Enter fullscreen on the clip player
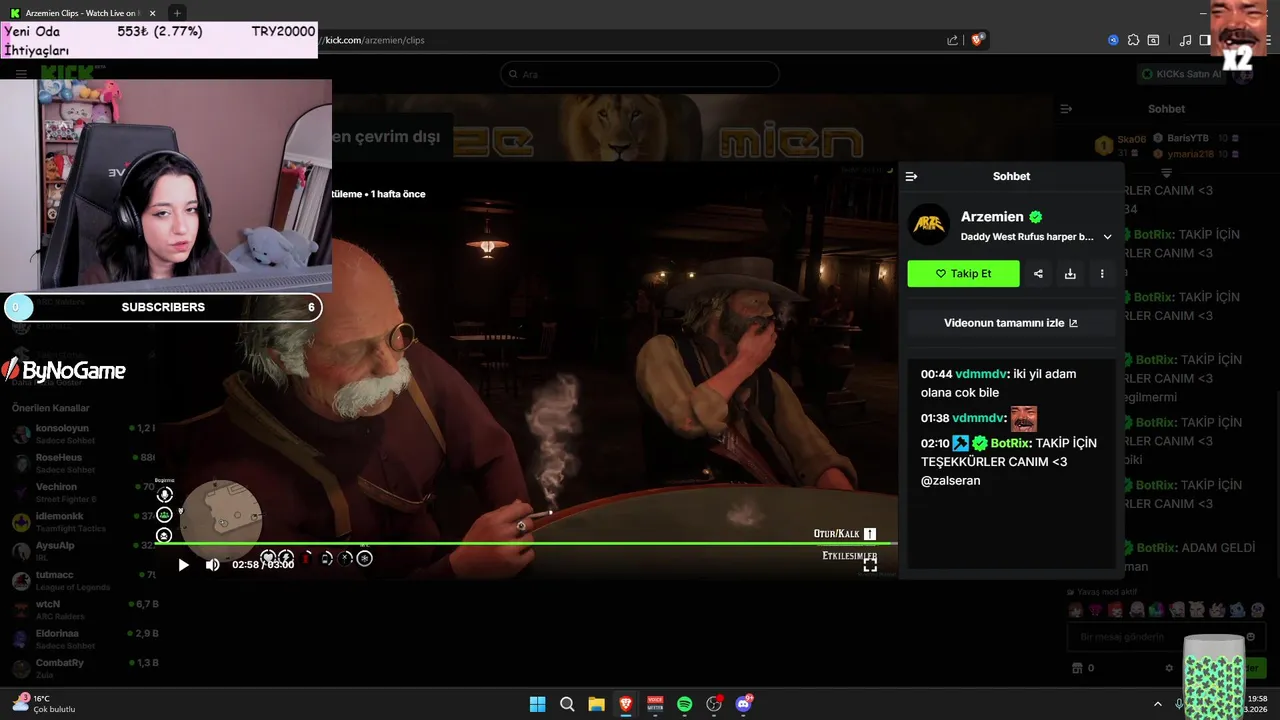The width and height of the screenshot is (1280, 720). click(870, 565)
